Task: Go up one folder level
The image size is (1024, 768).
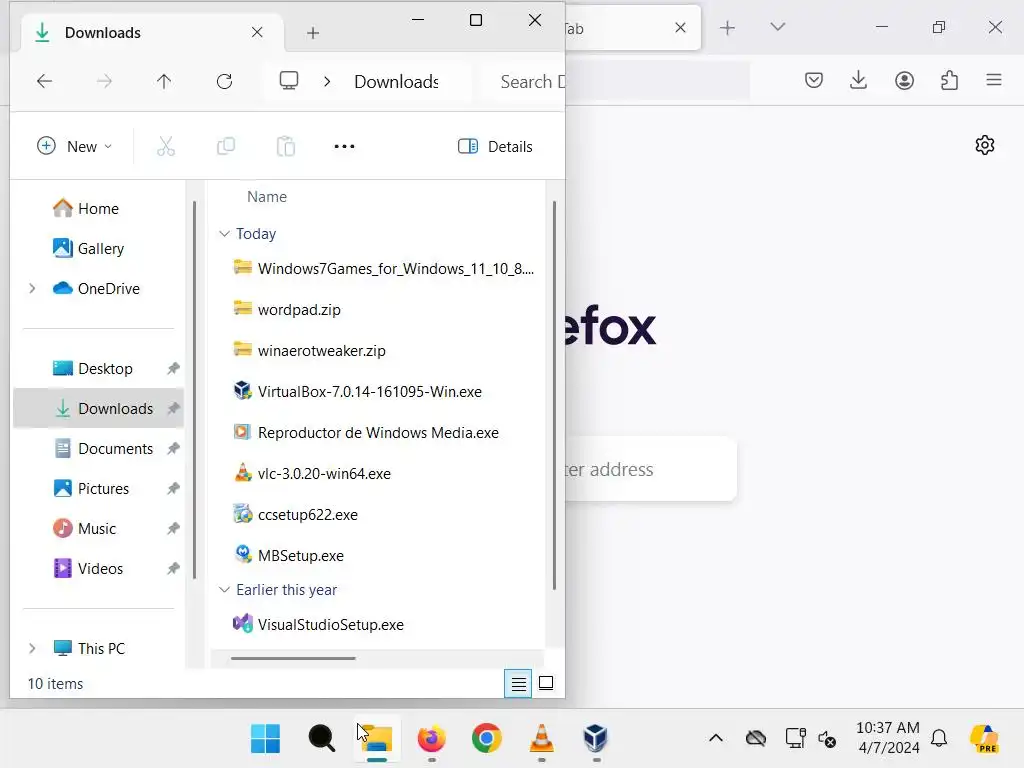Action: [x=164, y=81]
